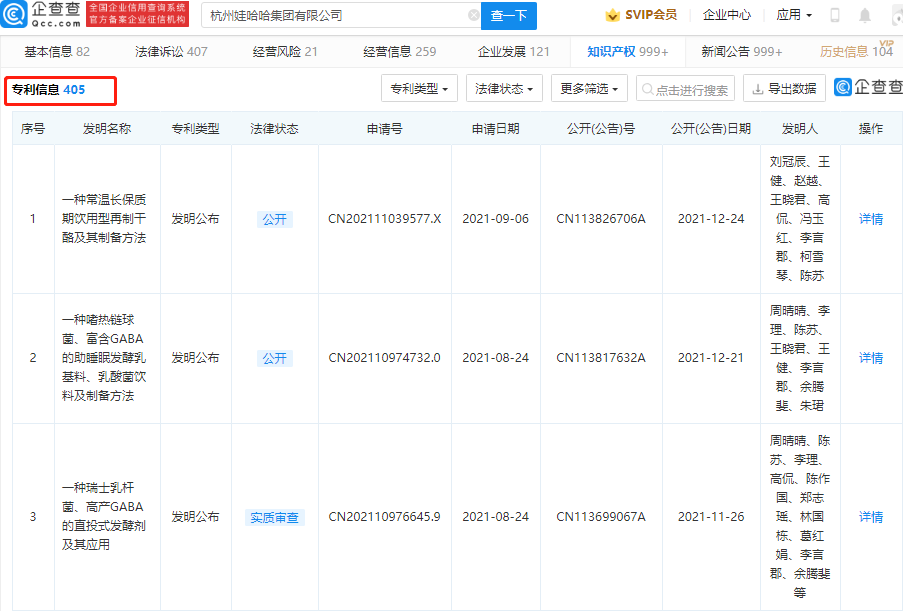
Task: Click the 法律状态 column header
Action: pyautogui.click(x=275, y=128)
